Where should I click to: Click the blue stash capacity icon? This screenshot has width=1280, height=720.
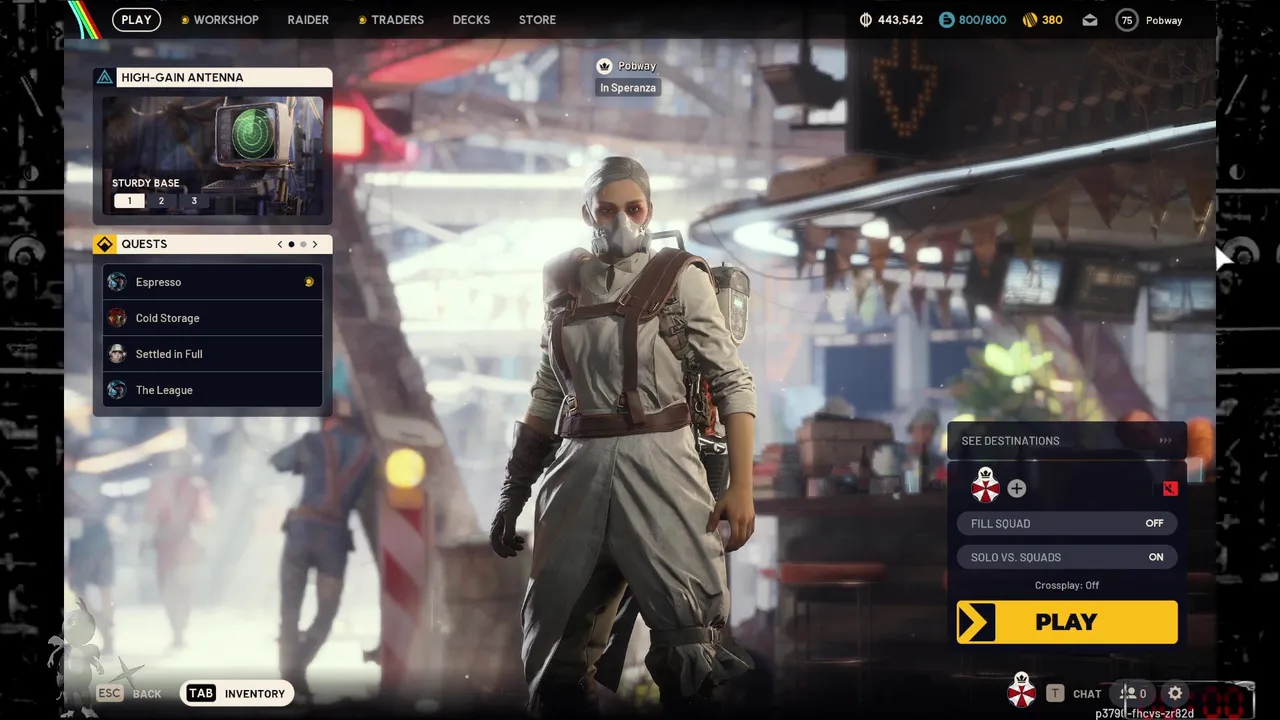tap(946, 20)
